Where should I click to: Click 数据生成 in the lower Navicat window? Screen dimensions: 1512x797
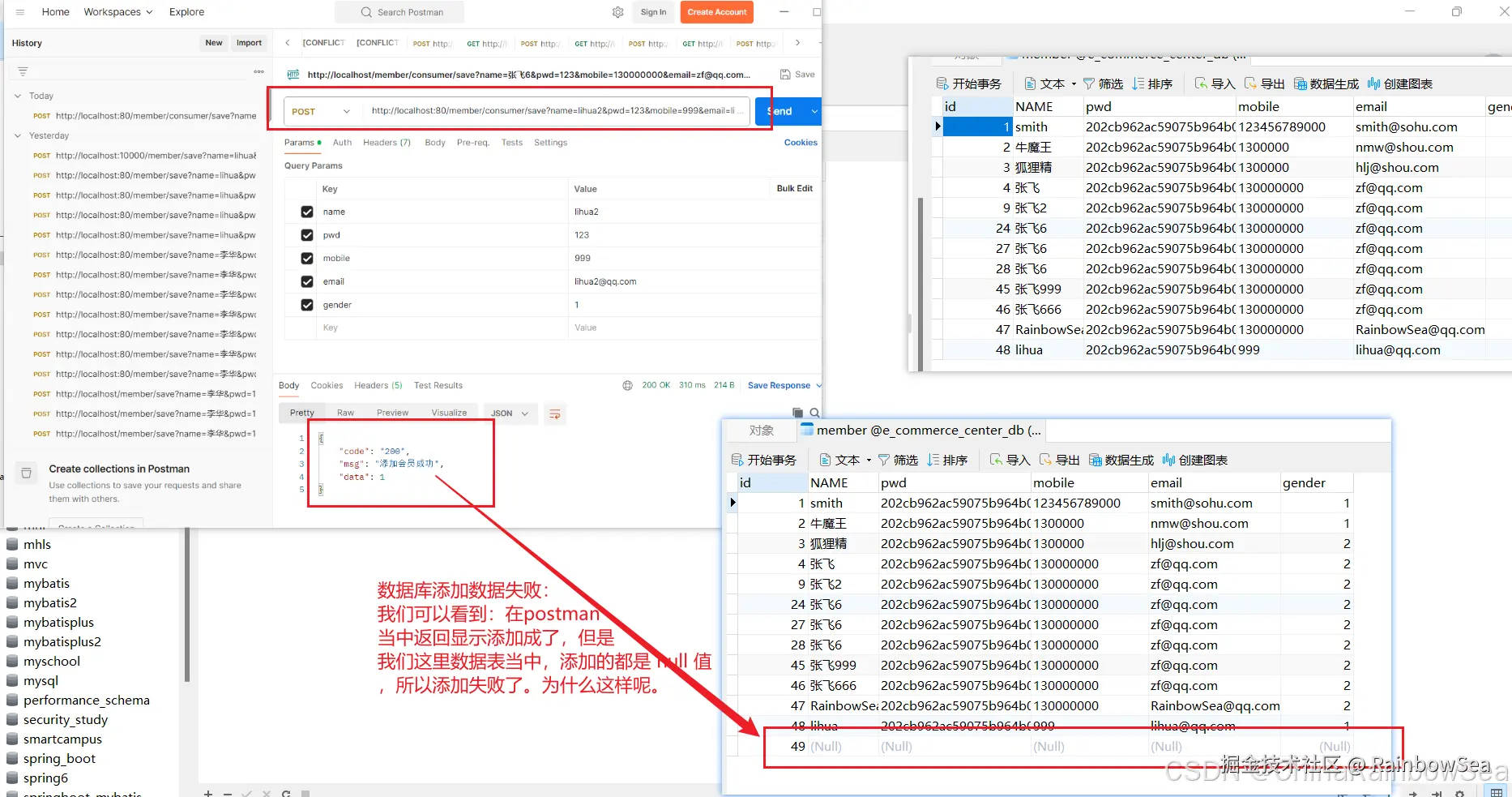click(x=1121, y=460)
